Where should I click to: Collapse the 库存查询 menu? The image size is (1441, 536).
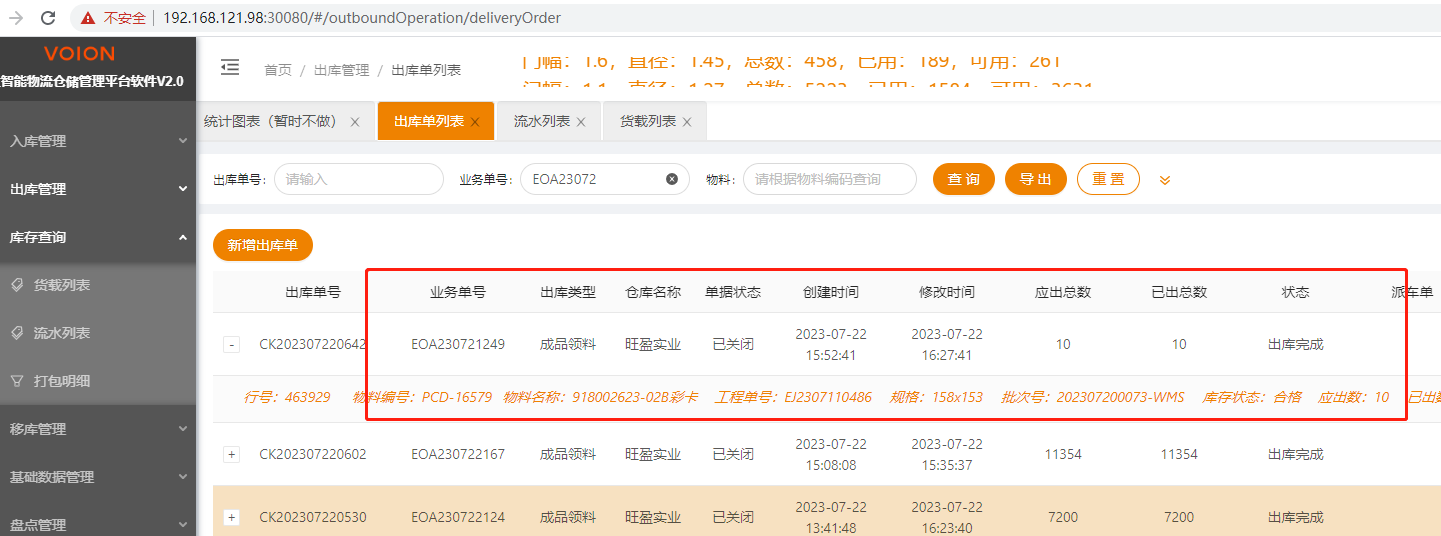pos(98,237)
